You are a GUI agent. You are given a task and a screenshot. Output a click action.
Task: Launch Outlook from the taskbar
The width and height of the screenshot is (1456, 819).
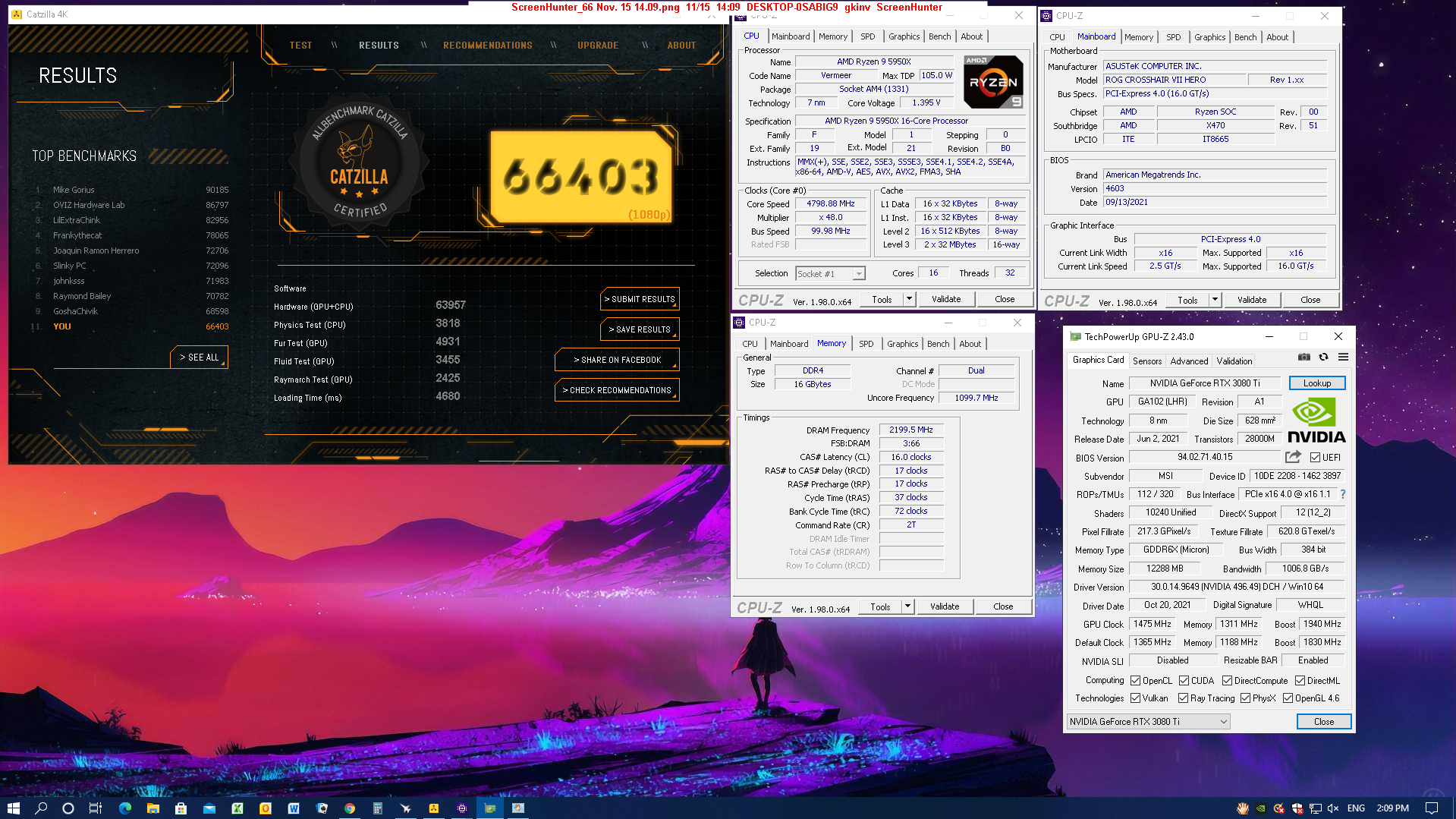pos(265,808)
